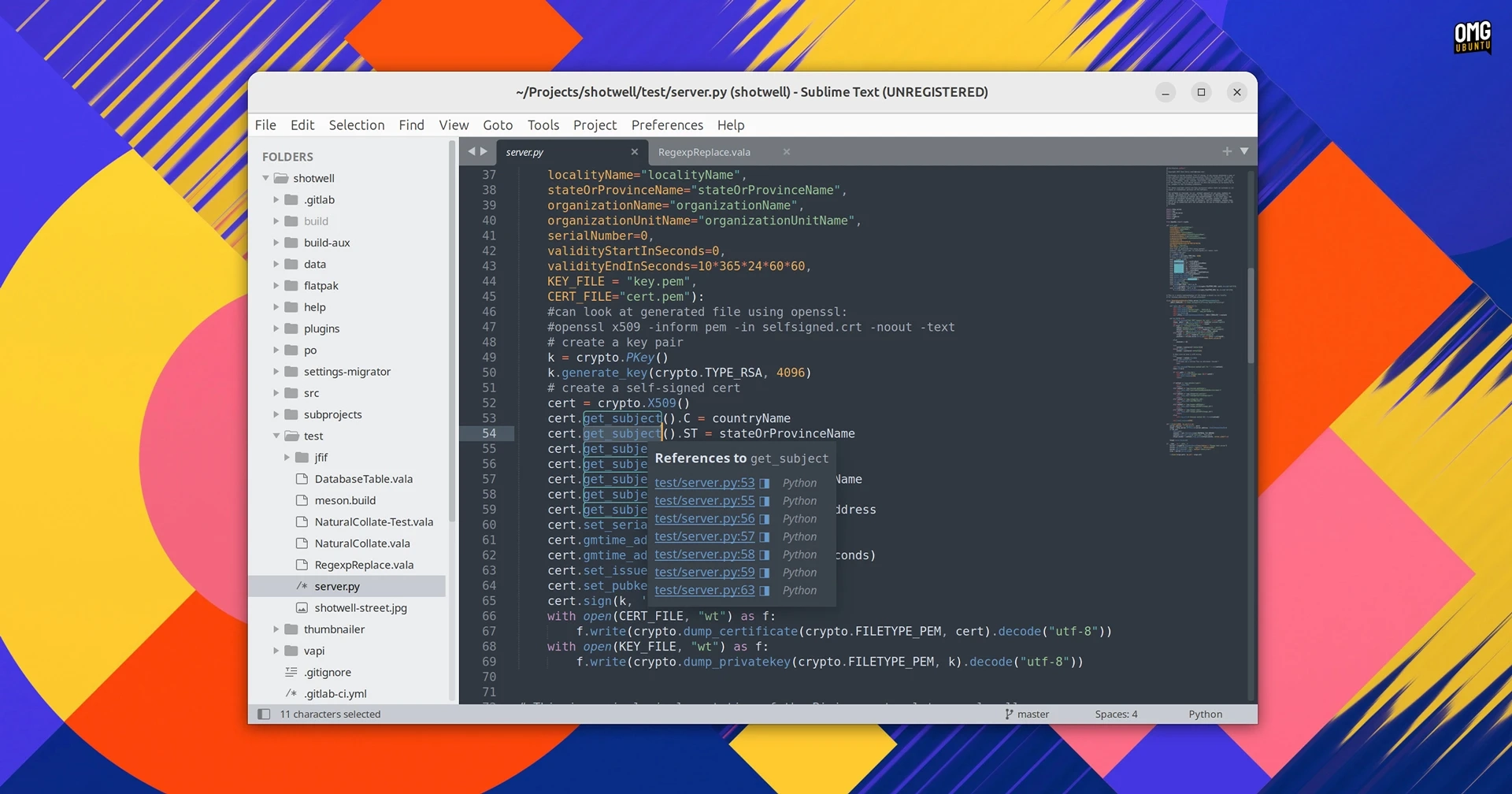Expand the subprojects folder

click(x=276, y=414)
